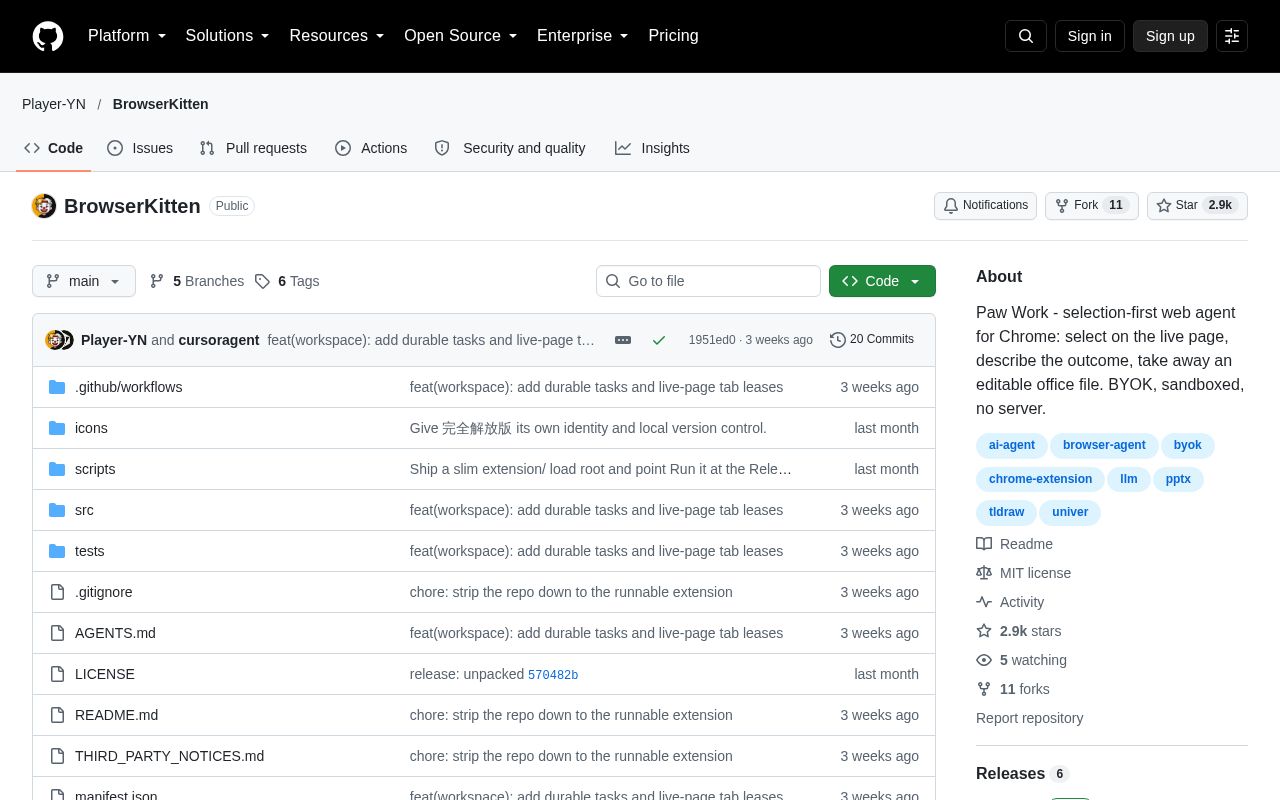Expand the Open Source menu

pyautogui.click(x=461, y=36)
